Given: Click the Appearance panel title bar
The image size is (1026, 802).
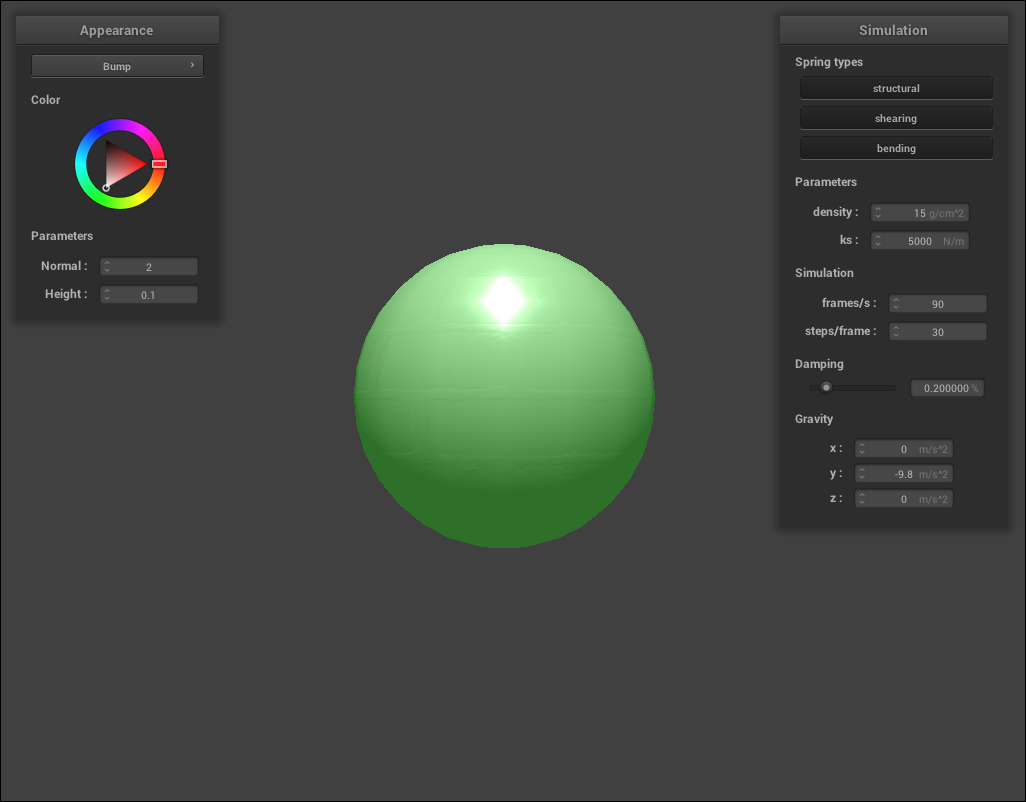Looking at the screenshot, I should tap(117, 30).
